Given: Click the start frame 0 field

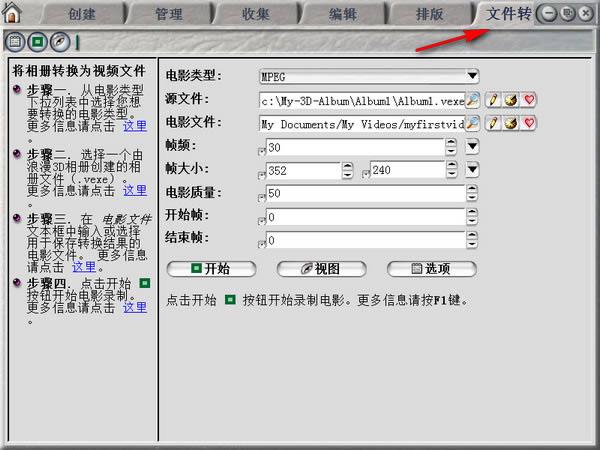Looking at the screenshot, I should point(366,217).
